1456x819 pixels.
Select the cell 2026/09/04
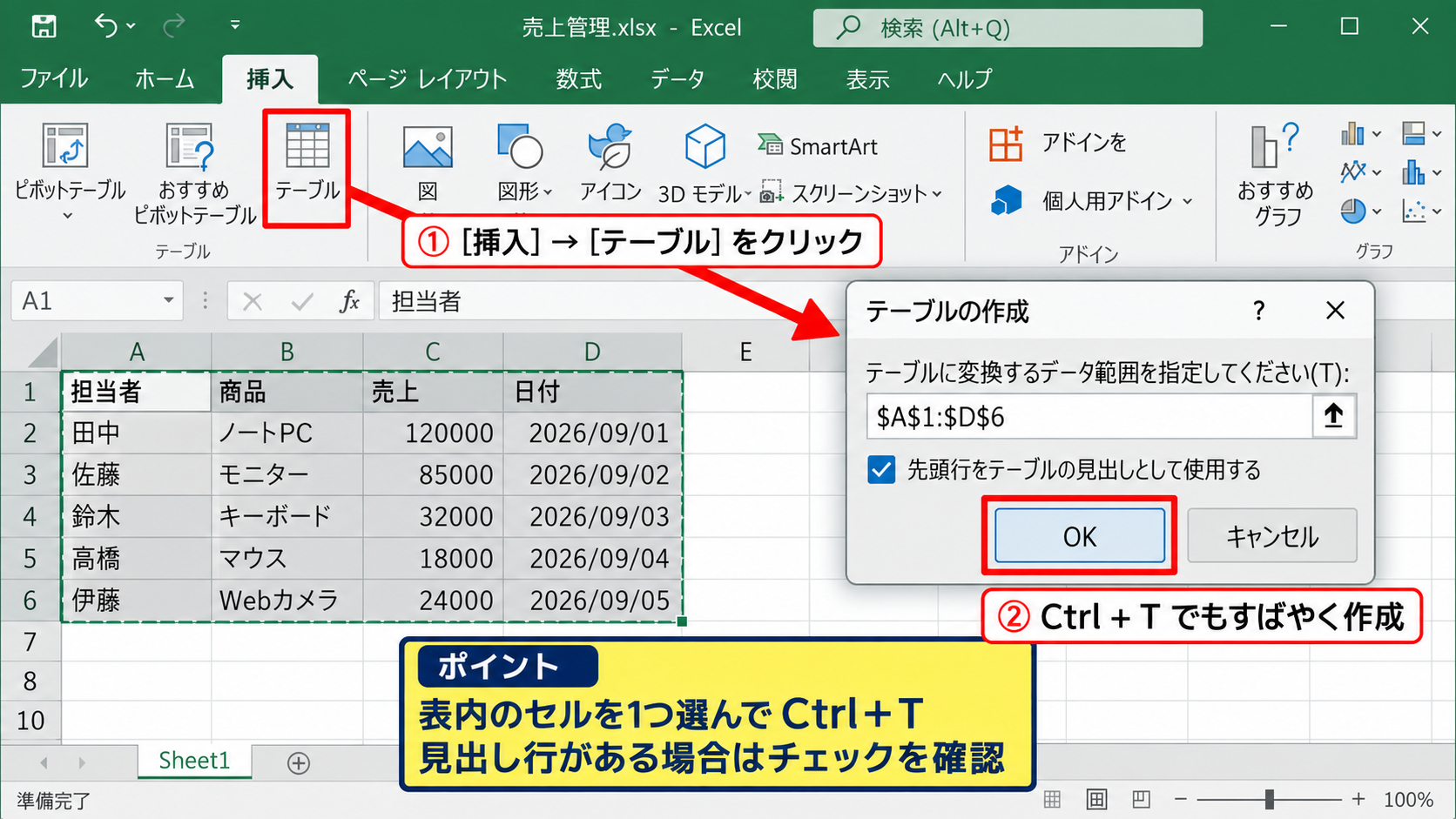tap(592, 559)
